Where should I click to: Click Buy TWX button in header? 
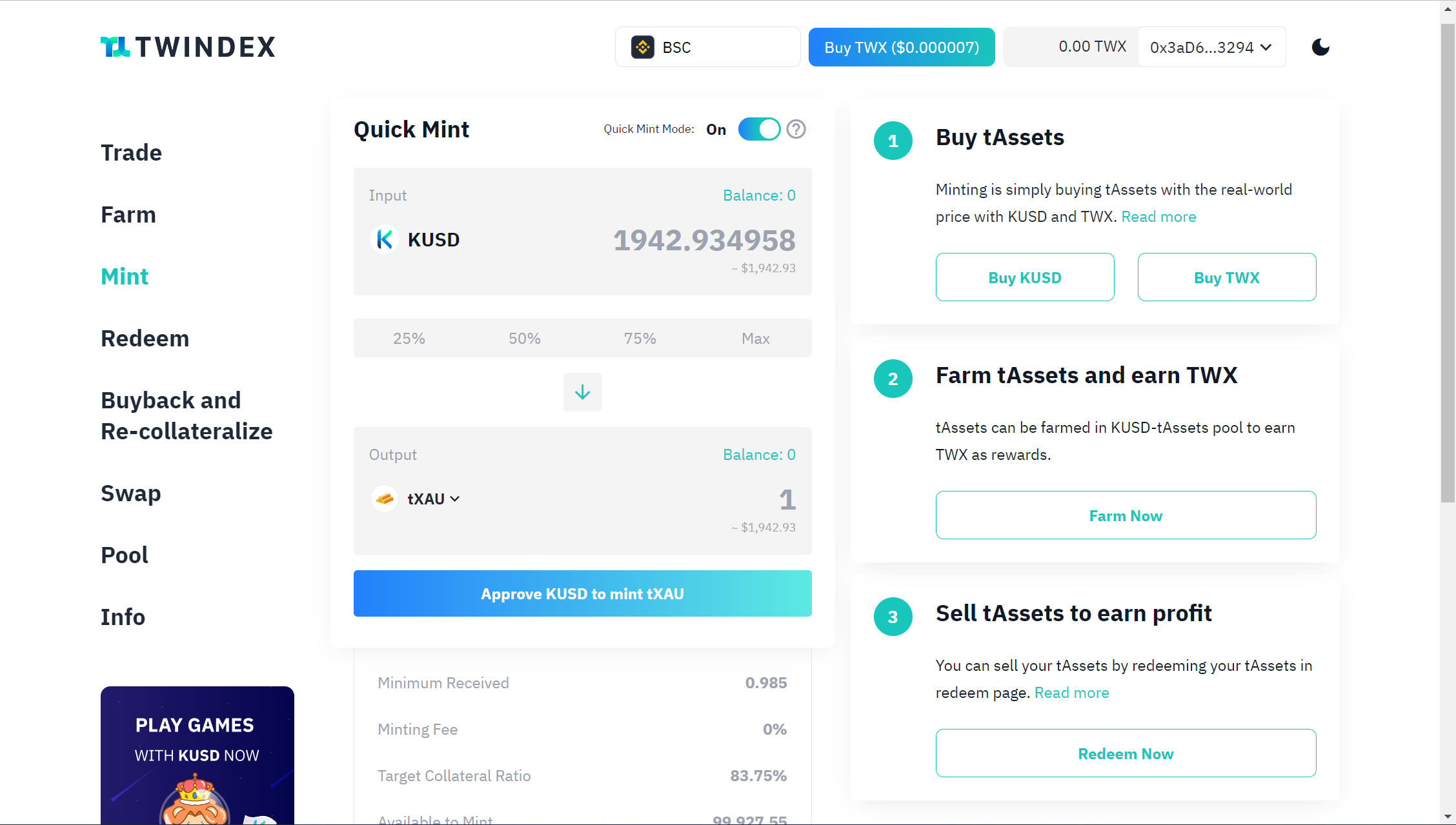click(x=901, y=46)
